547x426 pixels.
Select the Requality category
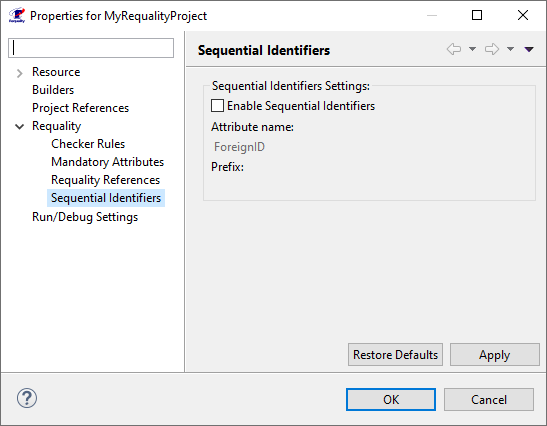pos(57,126)
